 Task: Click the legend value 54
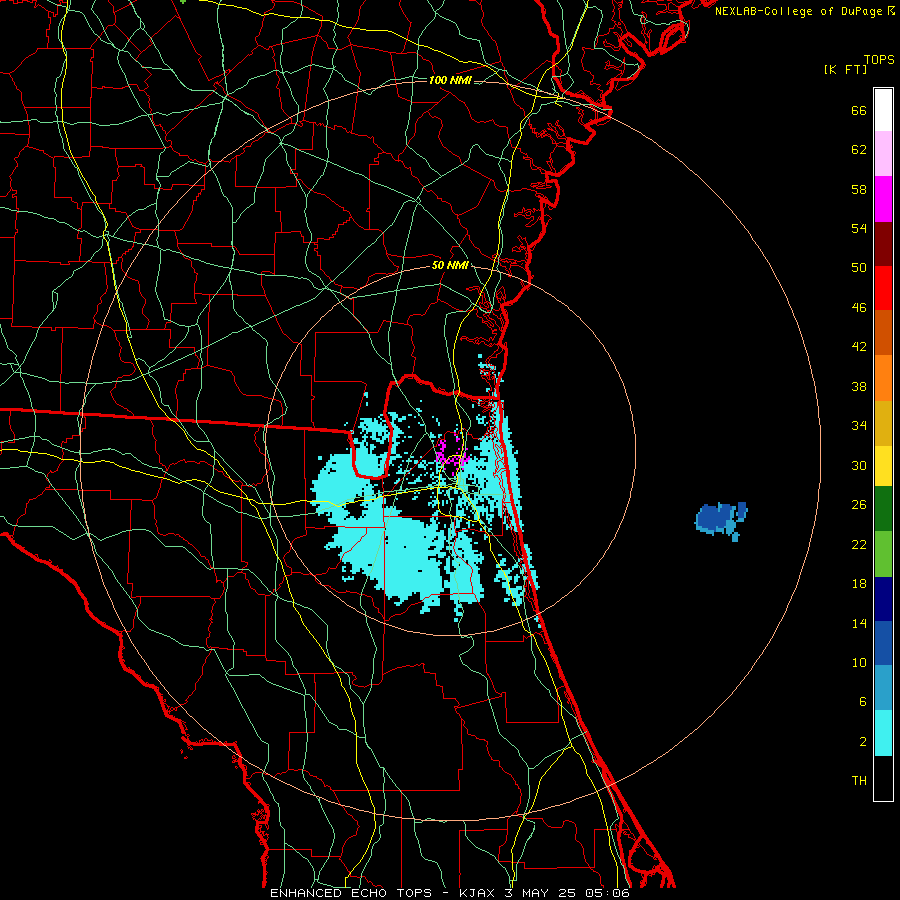point(859,228)
